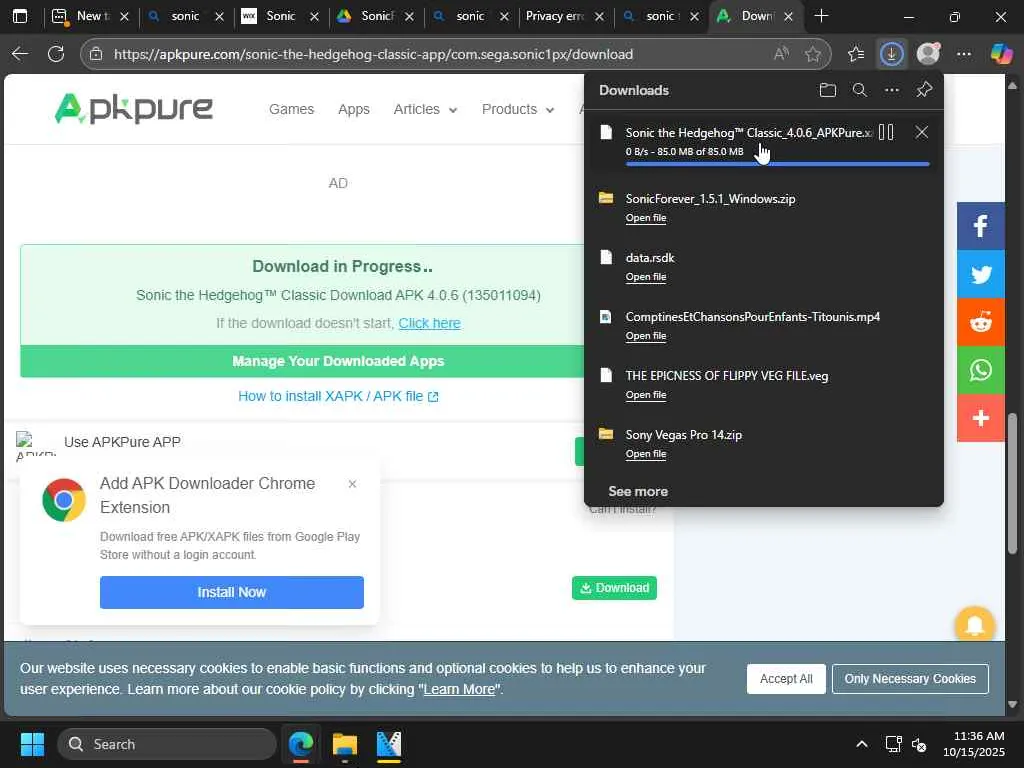Expand more sharing options plus button
This screenshot has height=768, width=1024.
tap(980, 418)
